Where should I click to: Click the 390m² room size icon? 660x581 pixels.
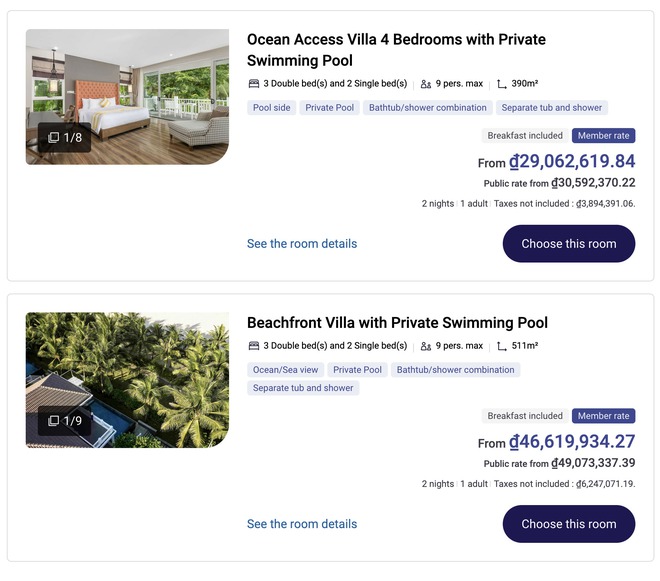click(x=502, y=84)
